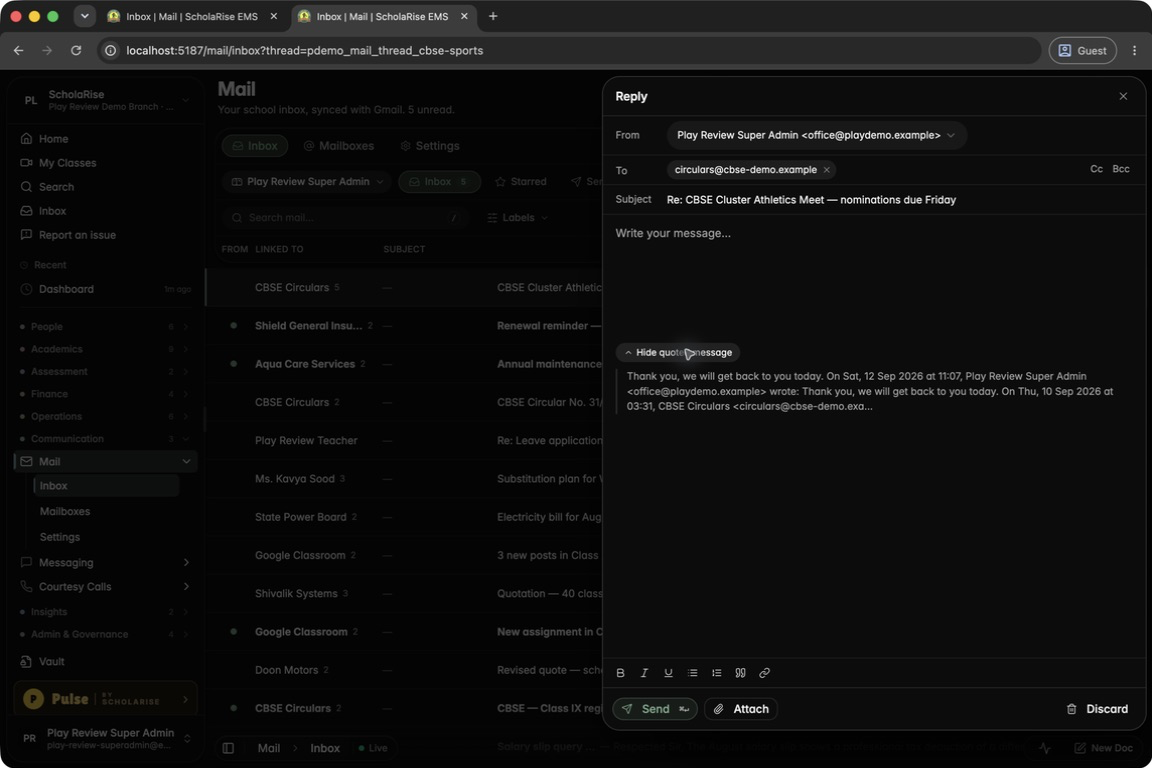Attach a file to the reply
This screenshot has width=1152, height=768.
(741, 708)
